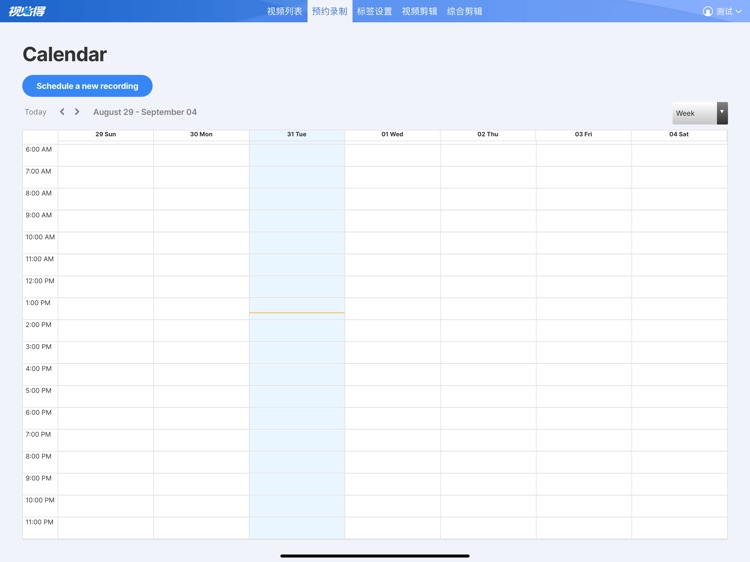Click Schedule a new recording button
750x562 pixels.
pyautogui.click(x=88, y=86)
